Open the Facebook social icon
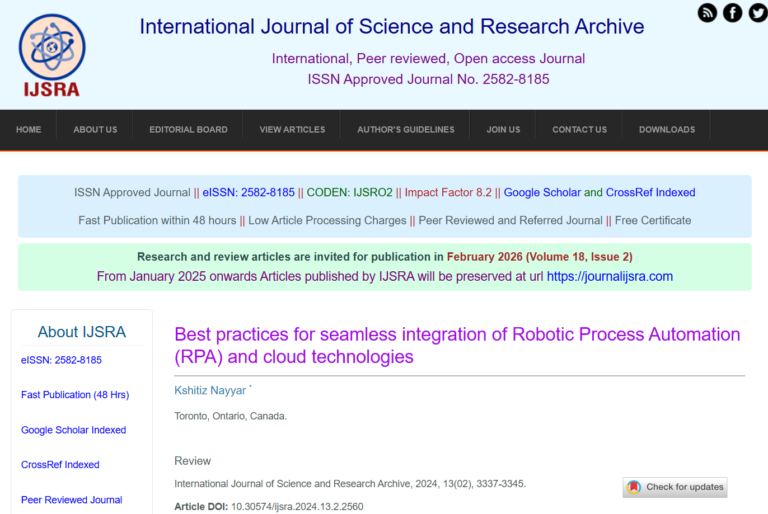768x514 pixels. [x=732, y=13]
